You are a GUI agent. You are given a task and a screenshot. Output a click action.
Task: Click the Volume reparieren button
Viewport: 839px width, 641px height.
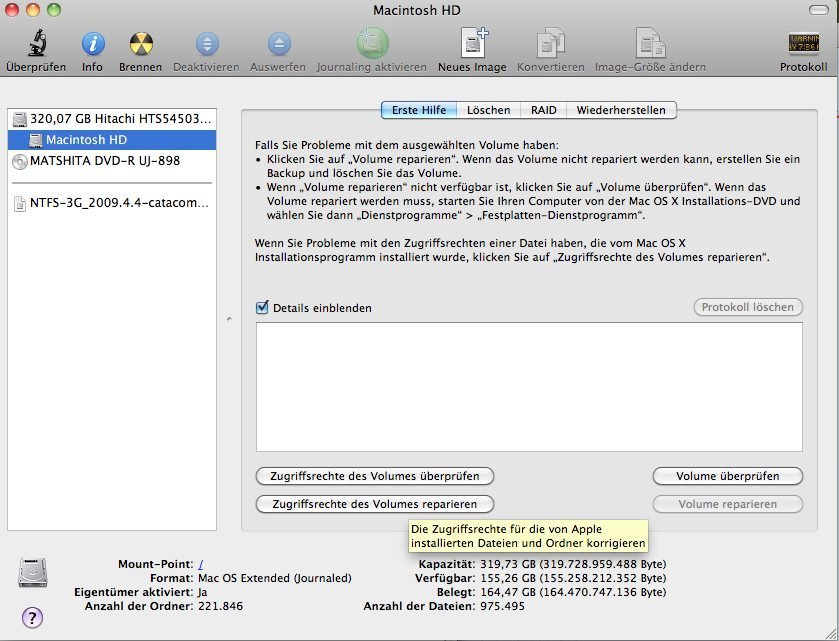tap(728, 504)
